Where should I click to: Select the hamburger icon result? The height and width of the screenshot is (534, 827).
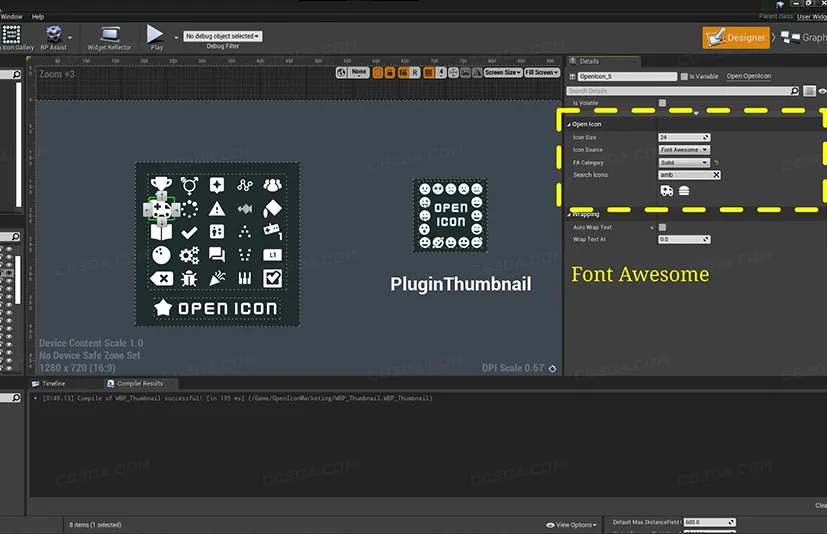[x=684, y=190]
